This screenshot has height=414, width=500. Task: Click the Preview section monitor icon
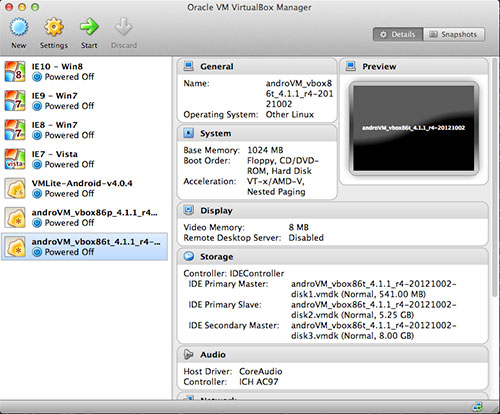click(x=351, y=66)
